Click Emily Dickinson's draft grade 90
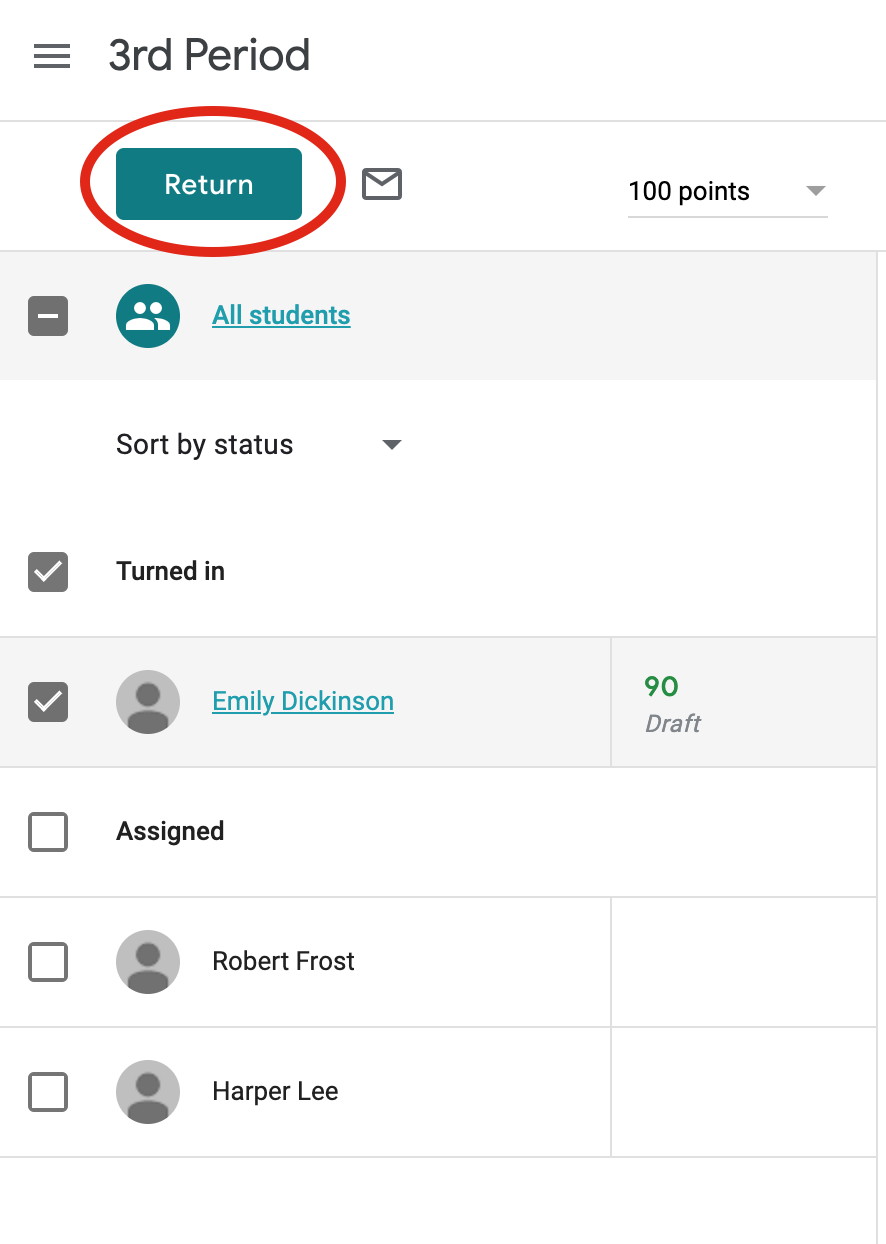This screenshot has height=1244, width=886. tap(661, 687)
